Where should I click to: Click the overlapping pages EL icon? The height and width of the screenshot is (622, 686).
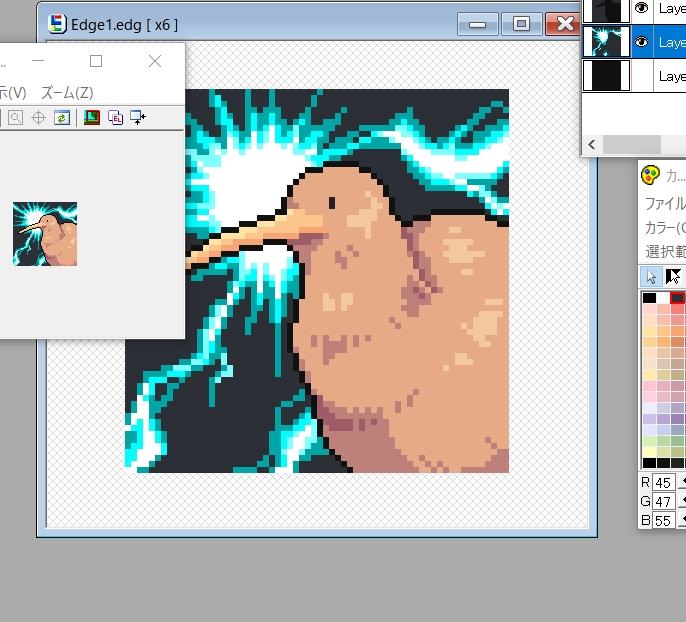116,118
